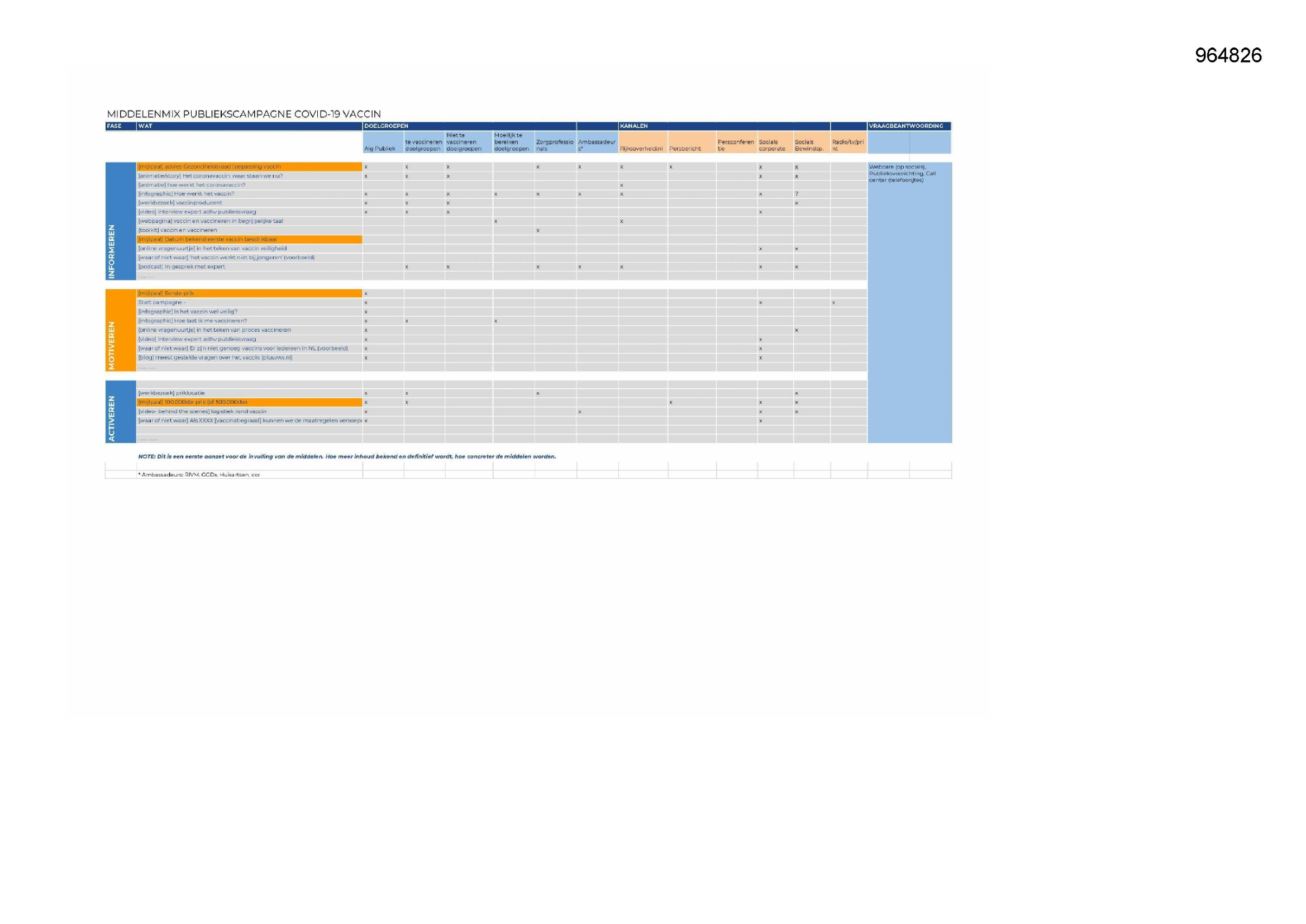The height and width of the screenshot is (924, 1306).
Task: Click the 'te vaccineren doelgroepen' column header
Action: pyautogui.click(x=425, y=142)
